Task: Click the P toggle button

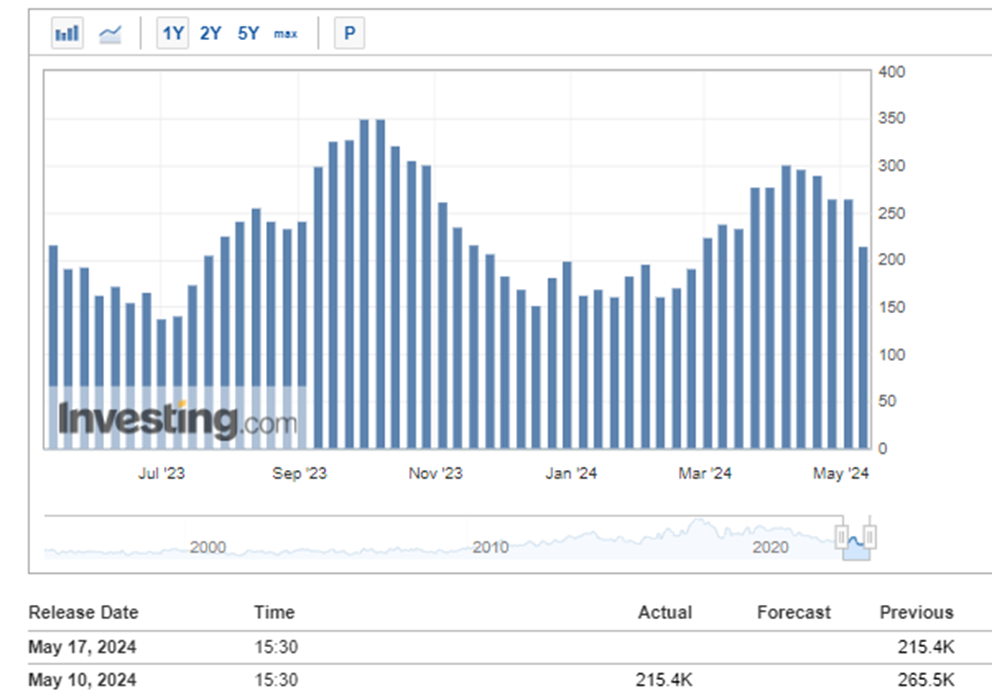Action: tap(349, 33)
